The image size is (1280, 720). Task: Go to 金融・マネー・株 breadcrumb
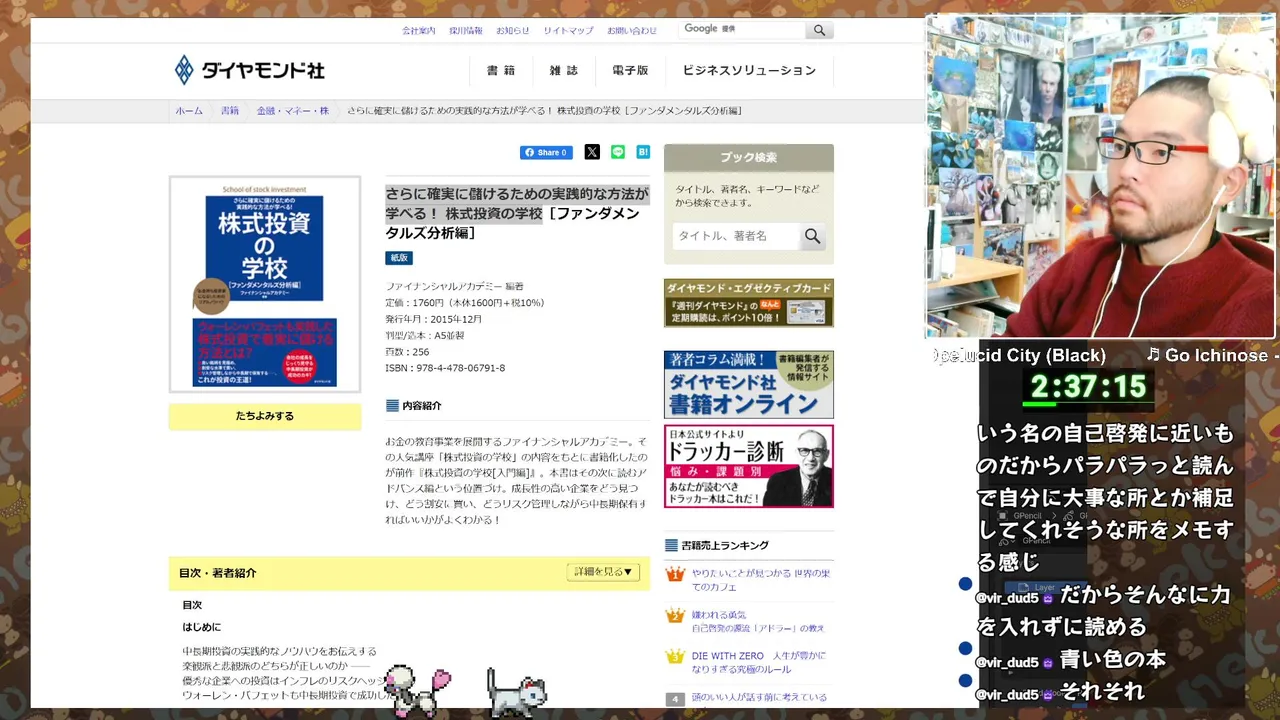[x=293, y=111]
